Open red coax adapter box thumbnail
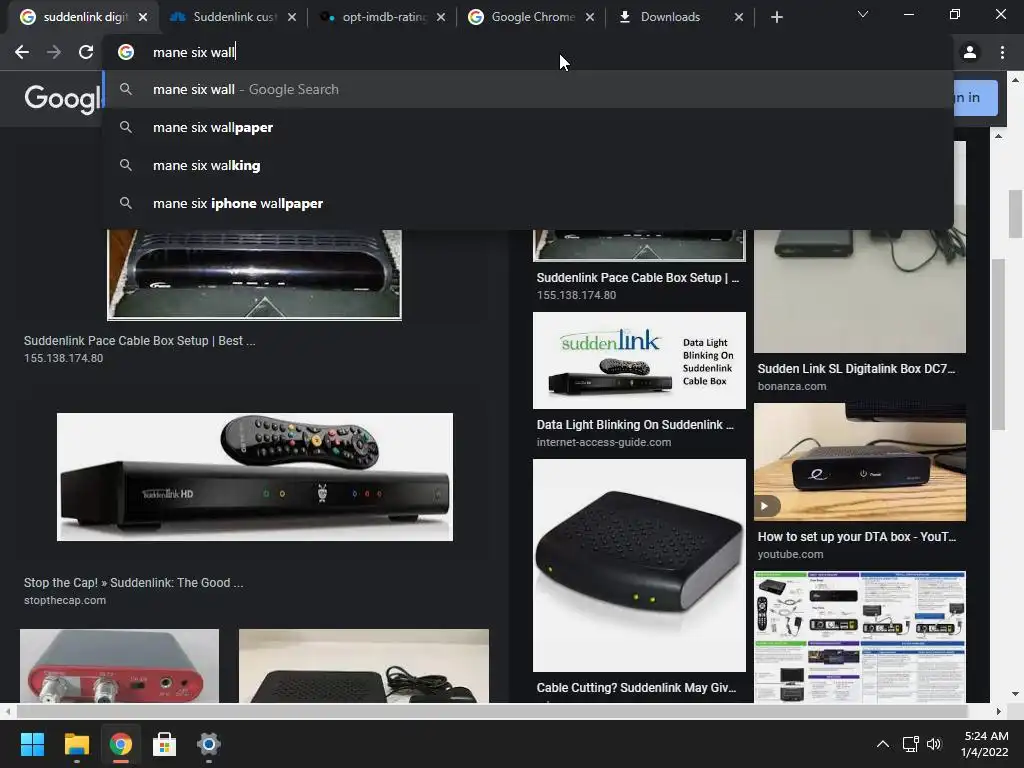Viewport: 1024px width, 768px height. point(120,666)
